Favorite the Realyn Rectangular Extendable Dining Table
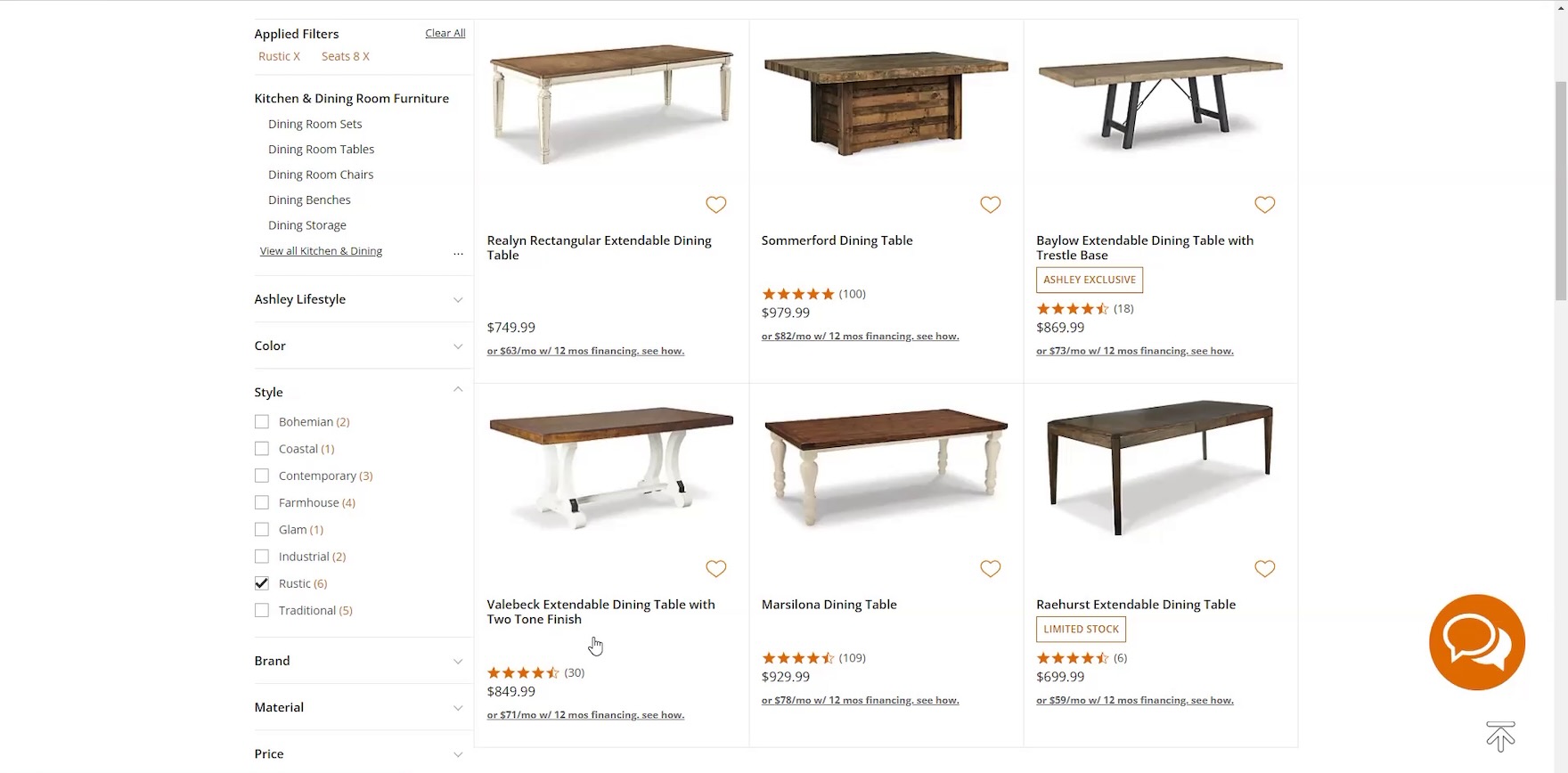The width and height of the screenshot is (1568, 773). pos(716,205)
